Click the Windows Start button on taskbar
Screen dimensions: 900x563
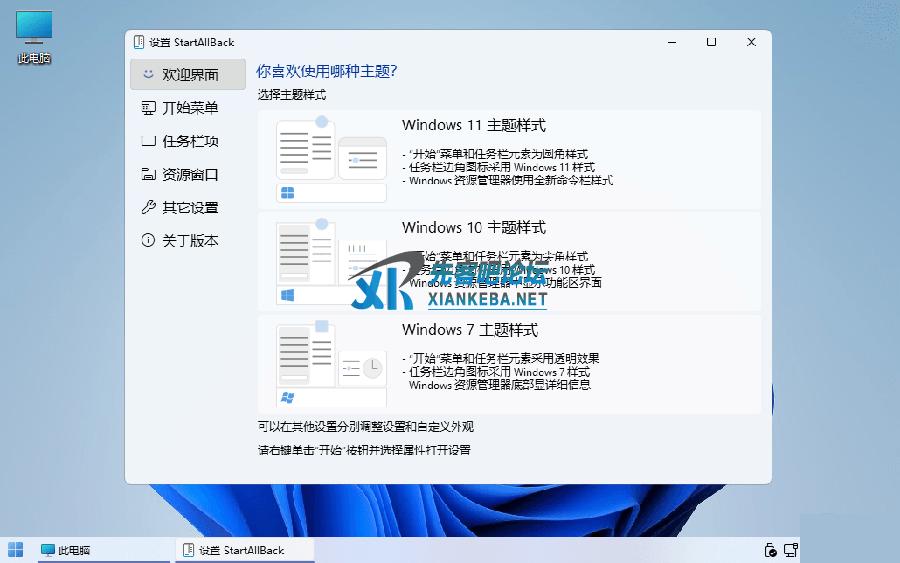click(15, 550)
